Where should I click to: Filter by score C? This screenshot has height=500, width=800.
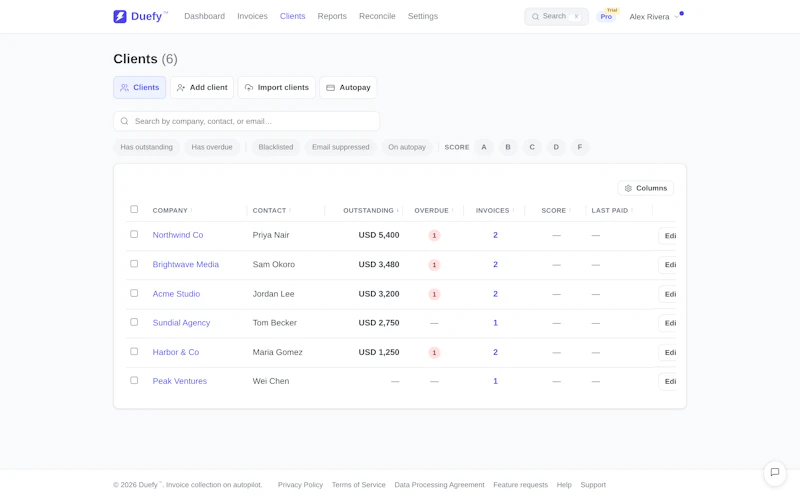coord(532,147)
